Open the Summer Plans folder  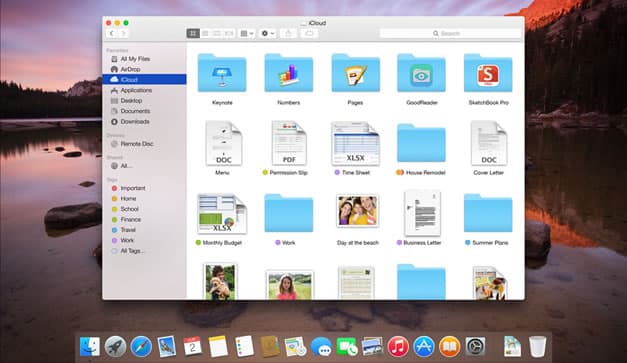(488, 213)
